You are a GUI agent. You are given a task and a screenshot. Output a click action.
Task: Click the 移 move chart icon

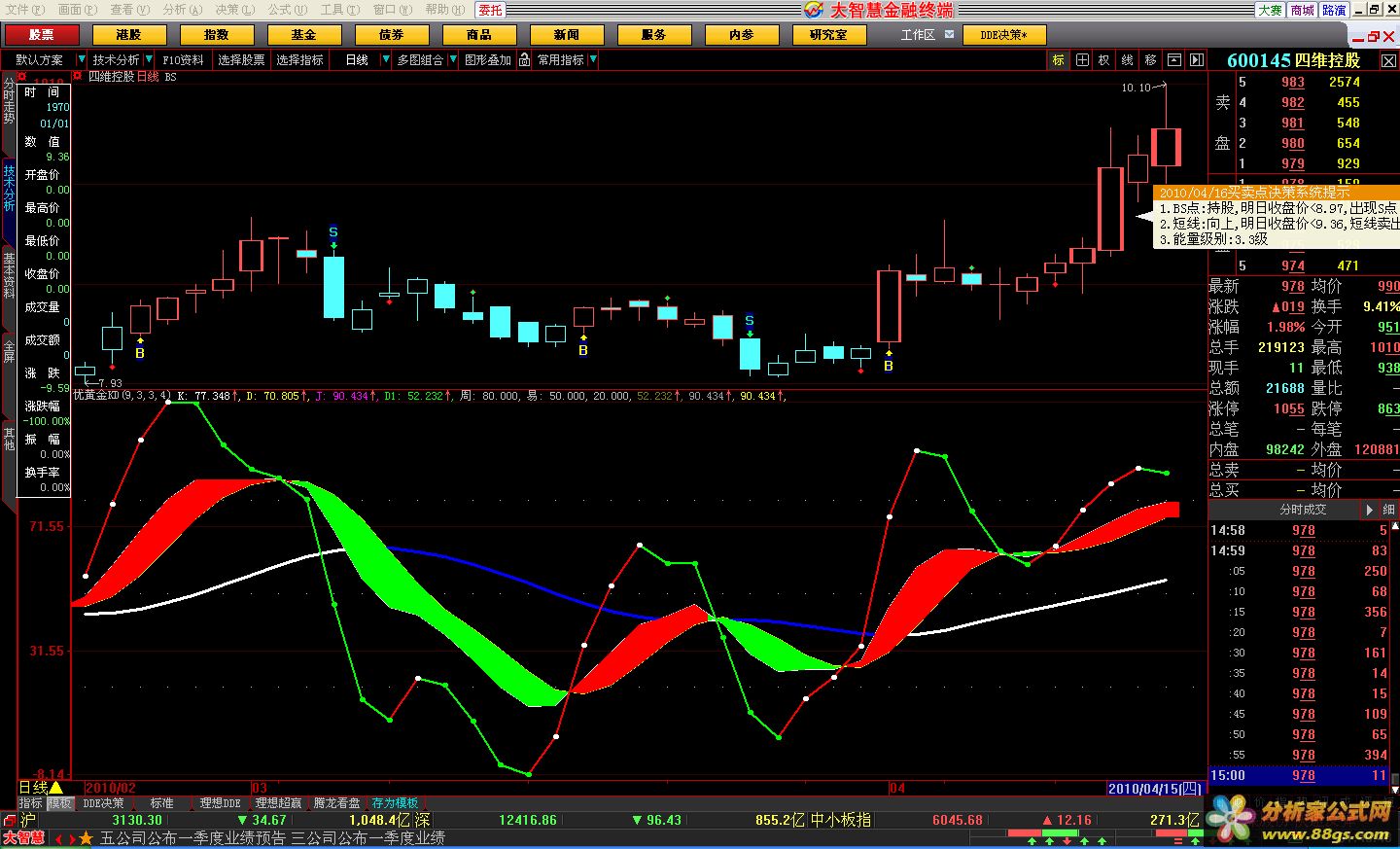(1150, 59)
